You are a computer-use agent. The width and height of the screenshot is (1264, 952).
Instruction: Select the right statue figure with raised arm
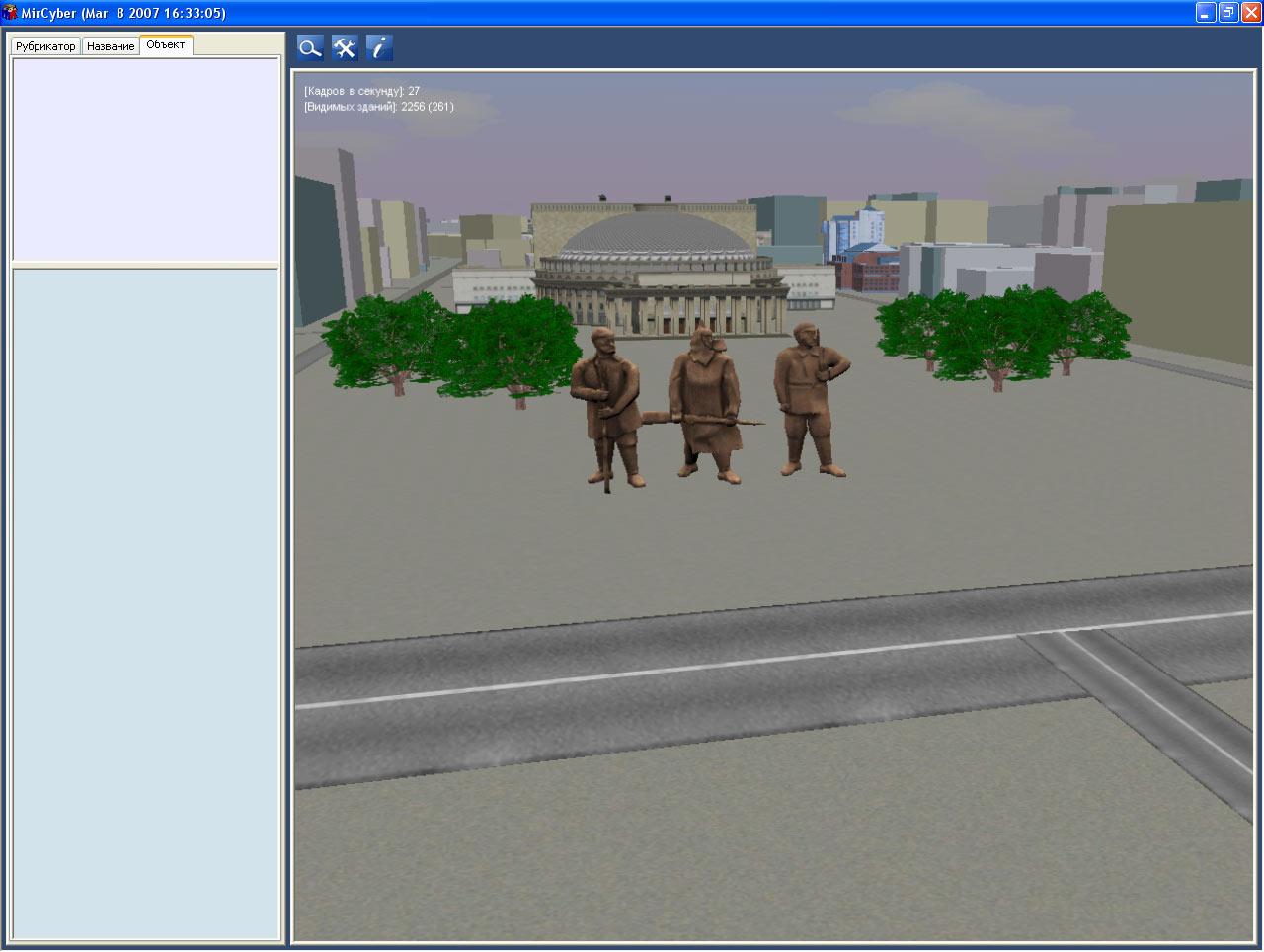[812, 399]
